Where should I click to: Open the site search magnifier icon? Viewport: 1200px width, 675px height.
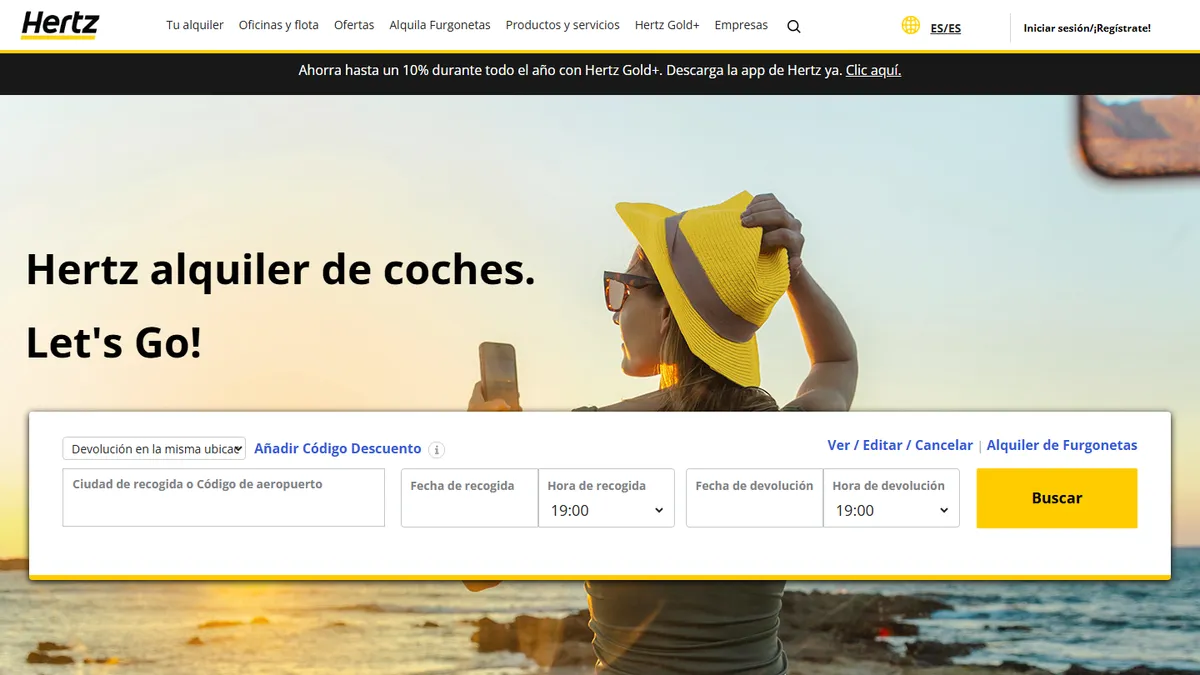tap(794, 27)
